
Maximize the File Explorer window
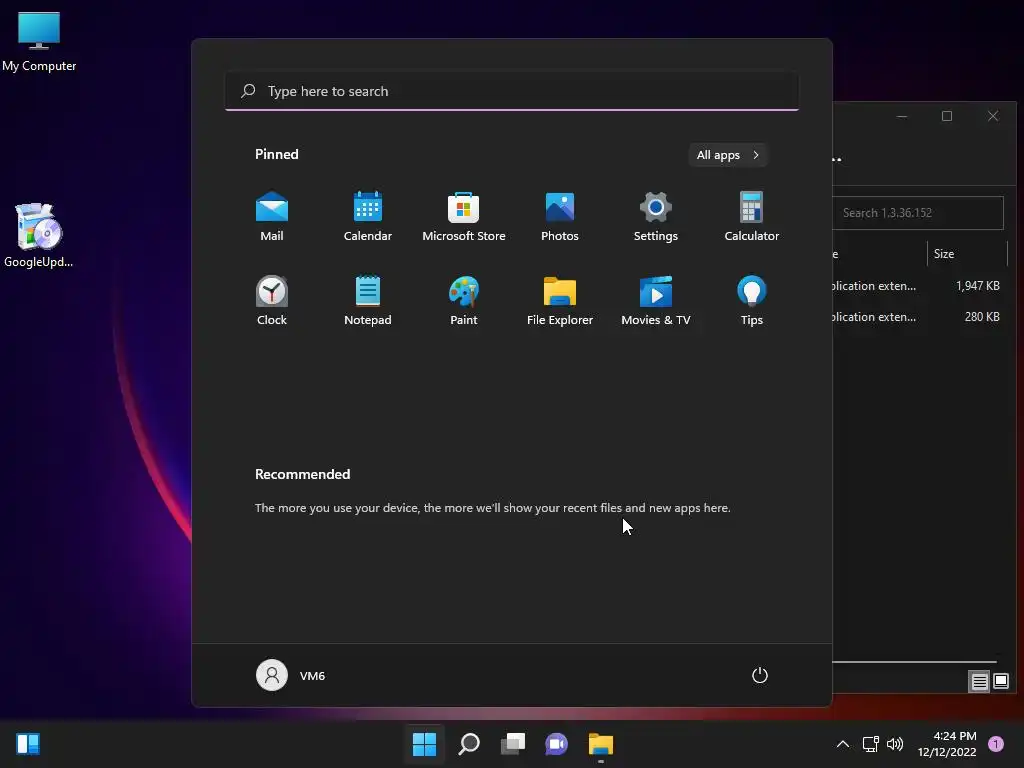(947, 116)
